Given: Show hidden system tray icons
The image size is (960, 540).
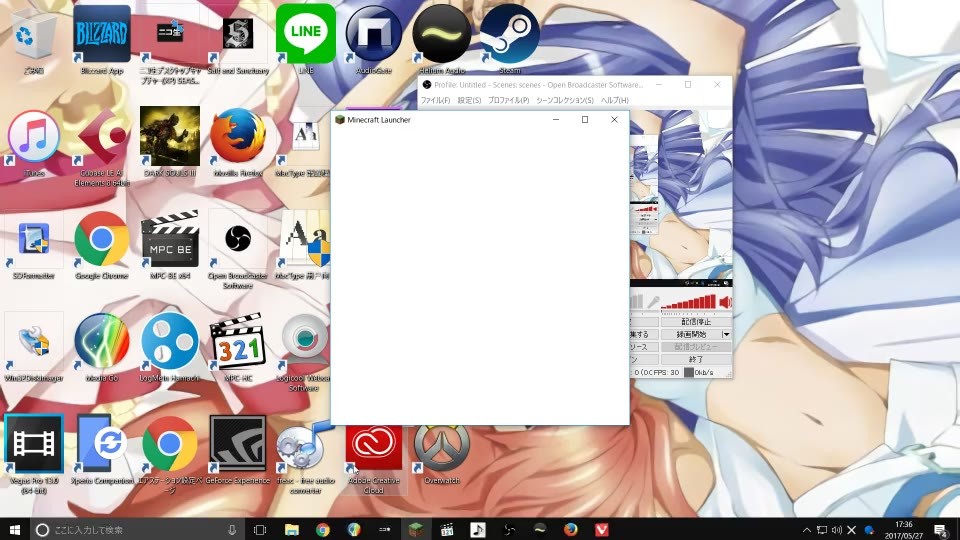Looking at the screenshot, I should click(x=807, y=530).
